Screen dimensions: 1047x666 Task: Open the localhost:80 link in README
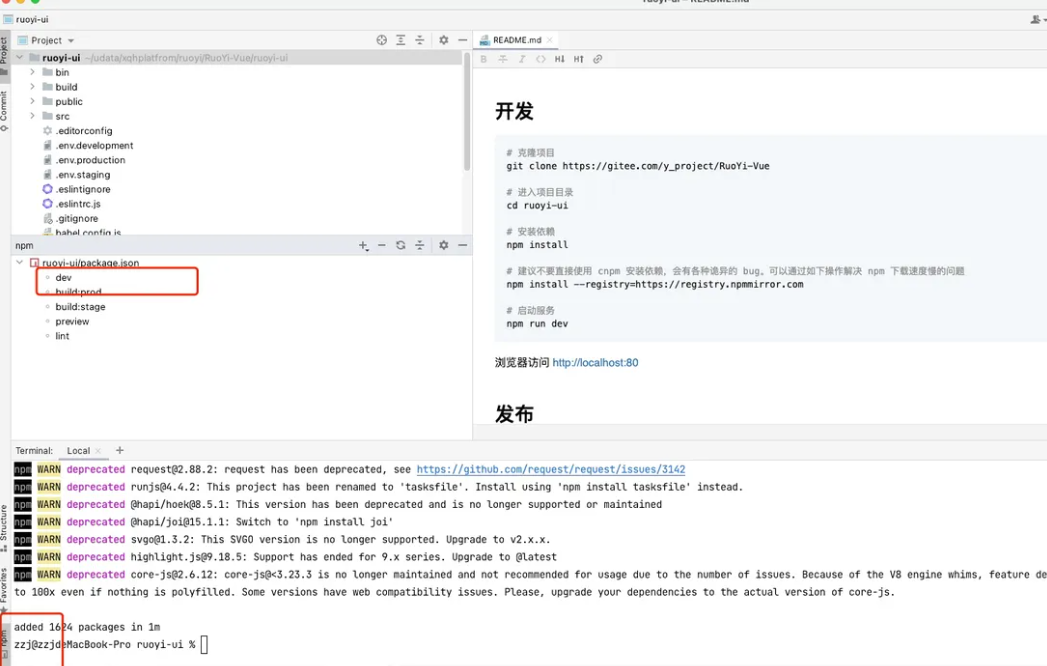pos(595,363)
